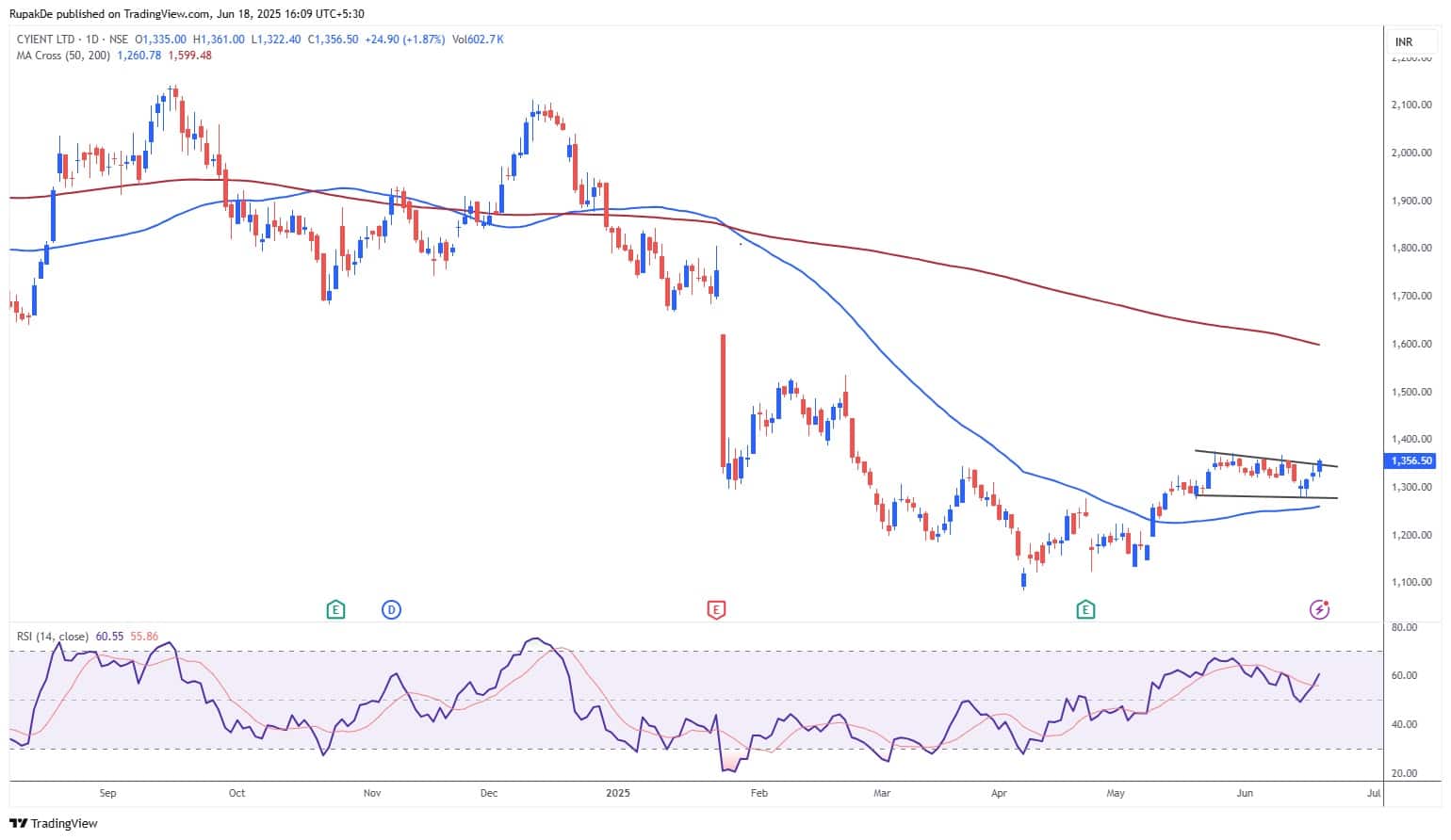Click the red 200 MA value 1,599.48

[x=191, y=56]
